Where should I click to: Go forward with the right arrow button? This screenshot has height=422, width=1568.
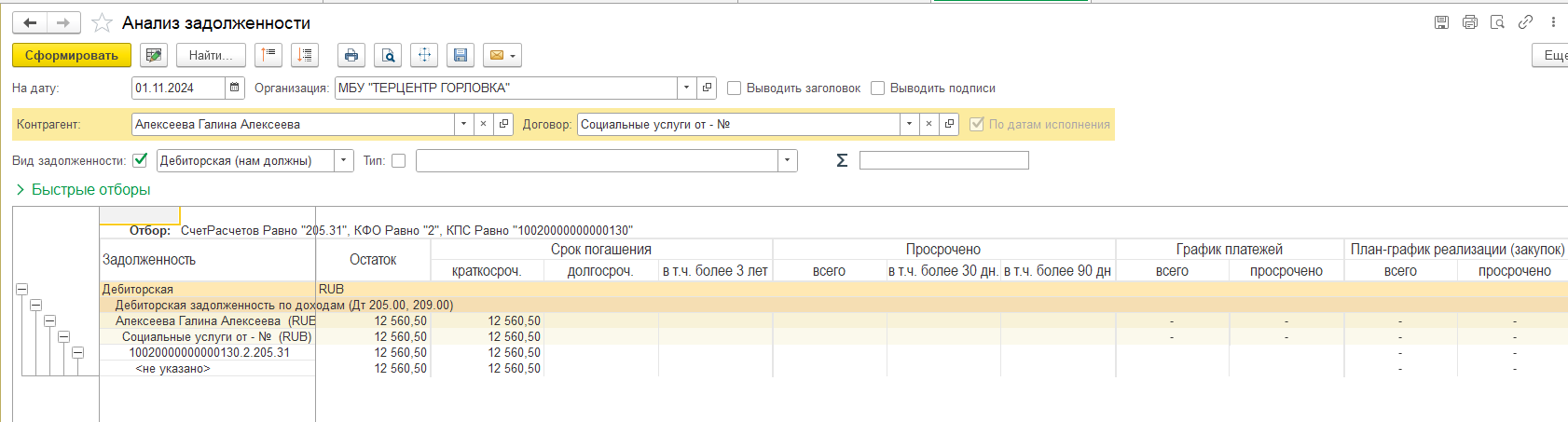click(x=63, y=22)
